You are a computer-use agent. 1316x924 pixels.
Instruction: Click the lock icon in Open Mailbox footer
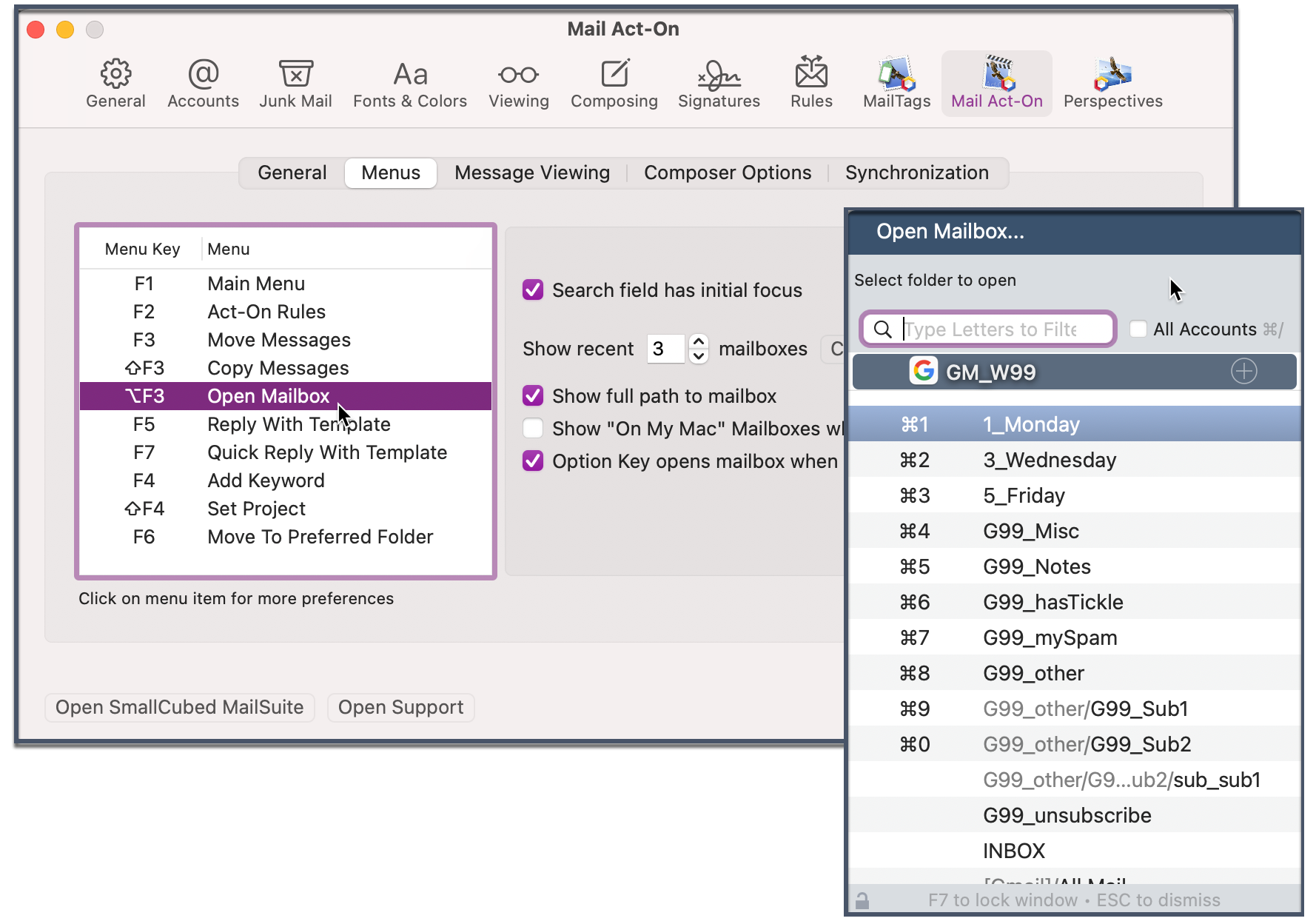coord(862,900)
